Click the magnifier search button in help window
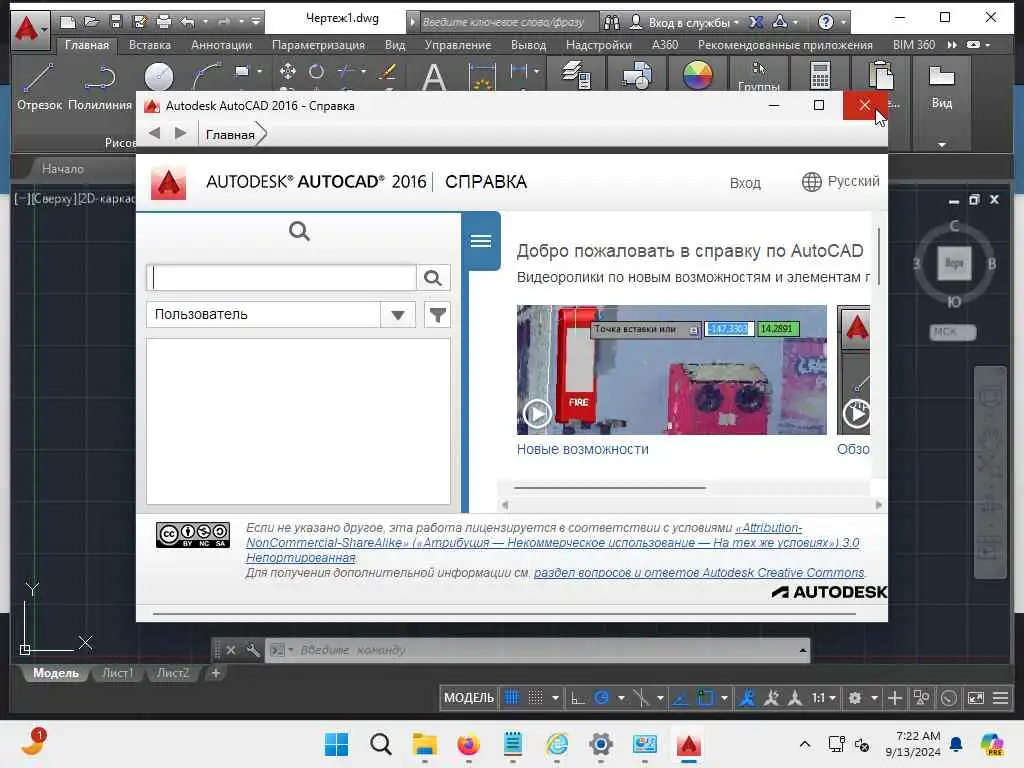The height and width of the screenshot is (768, 1024). [x=432, y=278]
